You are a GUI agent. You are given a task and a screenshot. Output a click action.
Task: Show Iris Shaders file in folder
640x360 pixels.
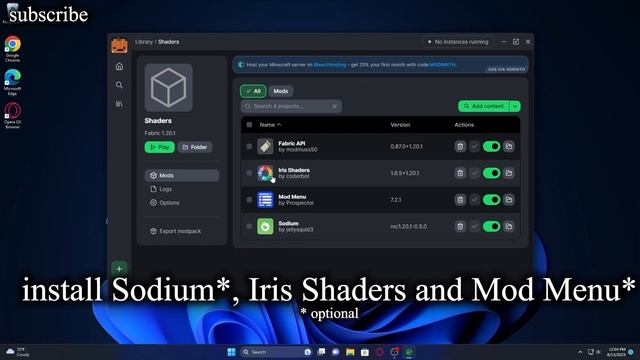pos(509,173)
